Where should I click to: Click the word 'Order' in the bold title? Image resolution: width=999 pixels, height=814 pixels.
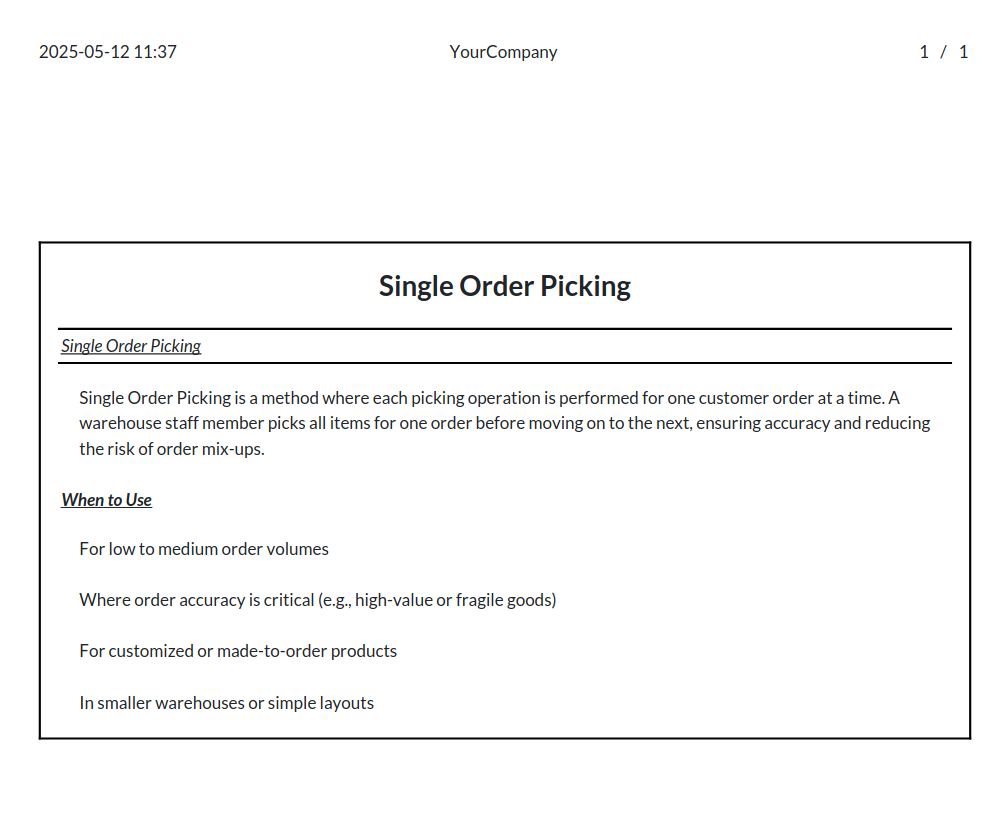(496, 286)
